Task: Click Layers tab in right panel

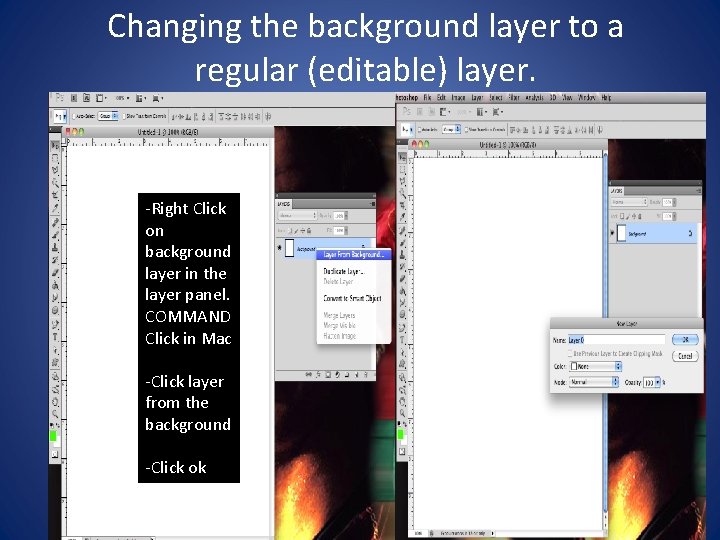Action: (617, 191)
